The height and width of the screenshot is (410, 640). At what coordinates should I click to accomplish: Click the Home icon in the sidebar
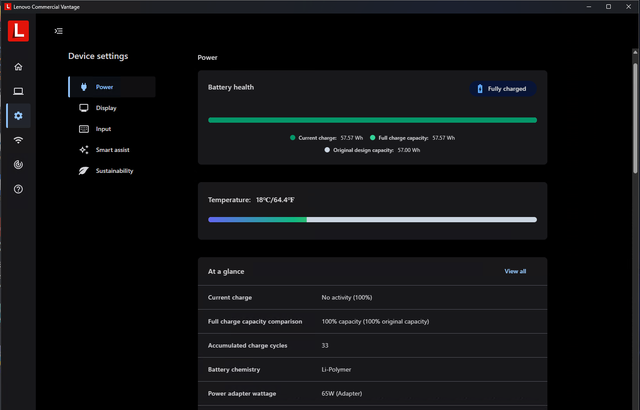pos(18,67)
